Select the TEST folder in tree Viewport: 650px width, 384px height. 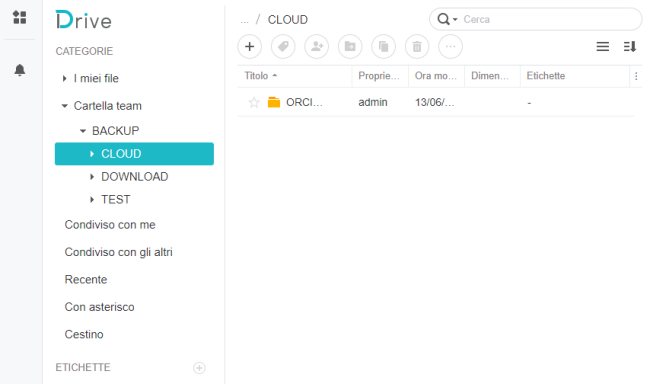pos(116,199)
